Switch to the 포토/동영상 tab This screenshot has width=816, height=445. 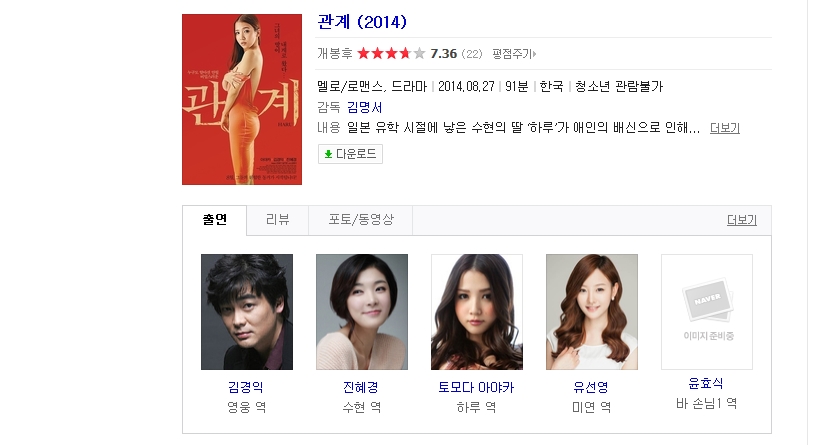(x=361, y=220)
